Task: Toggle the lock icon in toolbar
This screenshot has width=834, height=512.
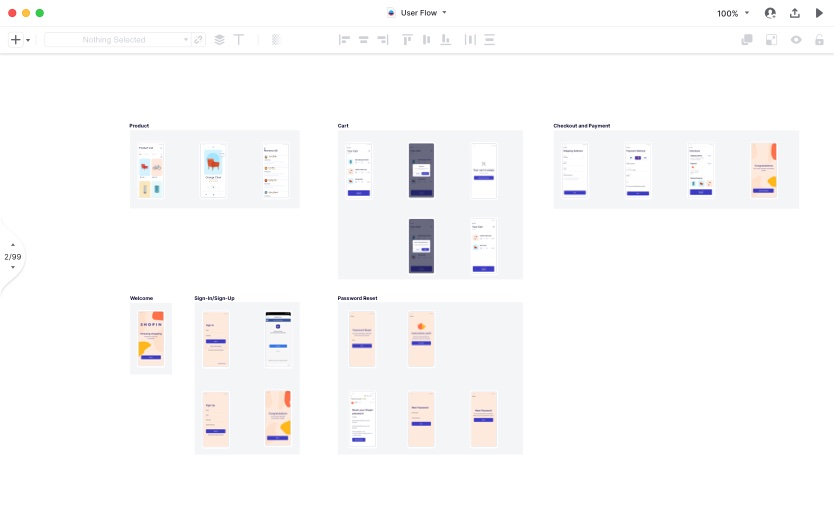Action: click(x=819, y=40)
